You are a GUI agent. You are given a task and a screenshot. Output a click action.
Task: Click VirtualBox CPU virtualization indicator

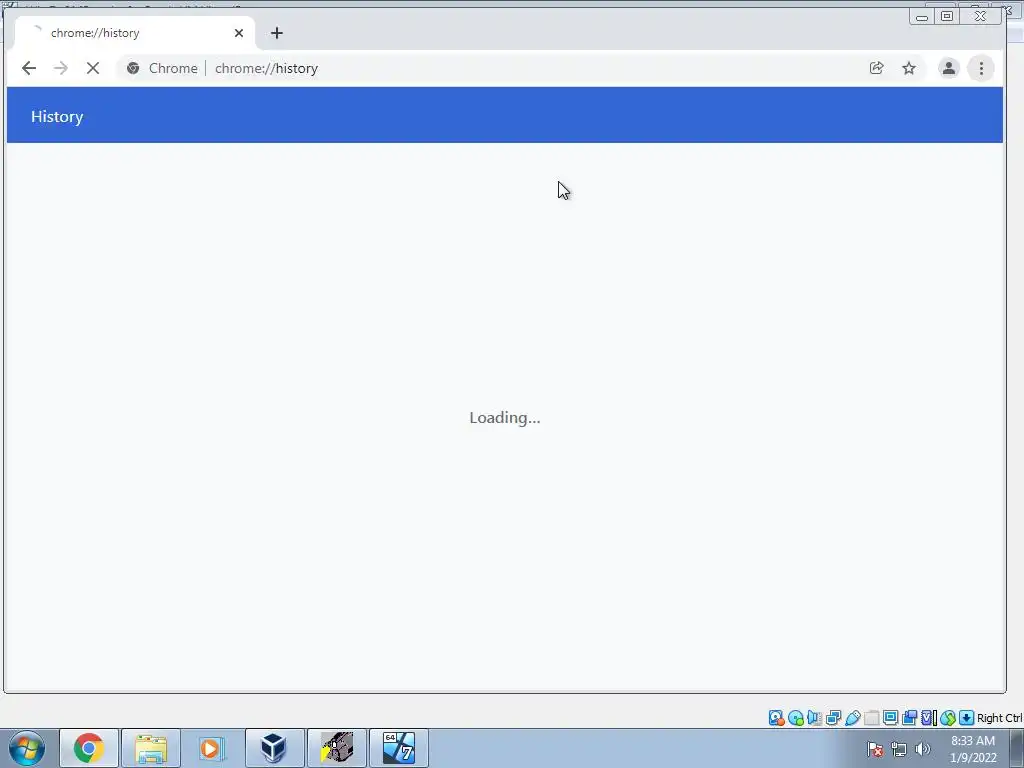point(928,718)
